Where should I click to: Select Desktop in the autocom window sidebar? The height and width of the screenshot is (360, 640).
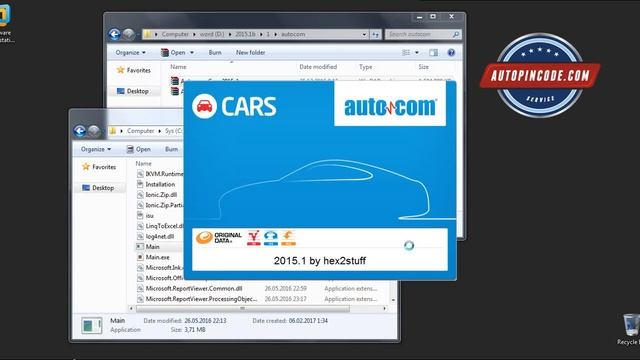click(138, 91)
